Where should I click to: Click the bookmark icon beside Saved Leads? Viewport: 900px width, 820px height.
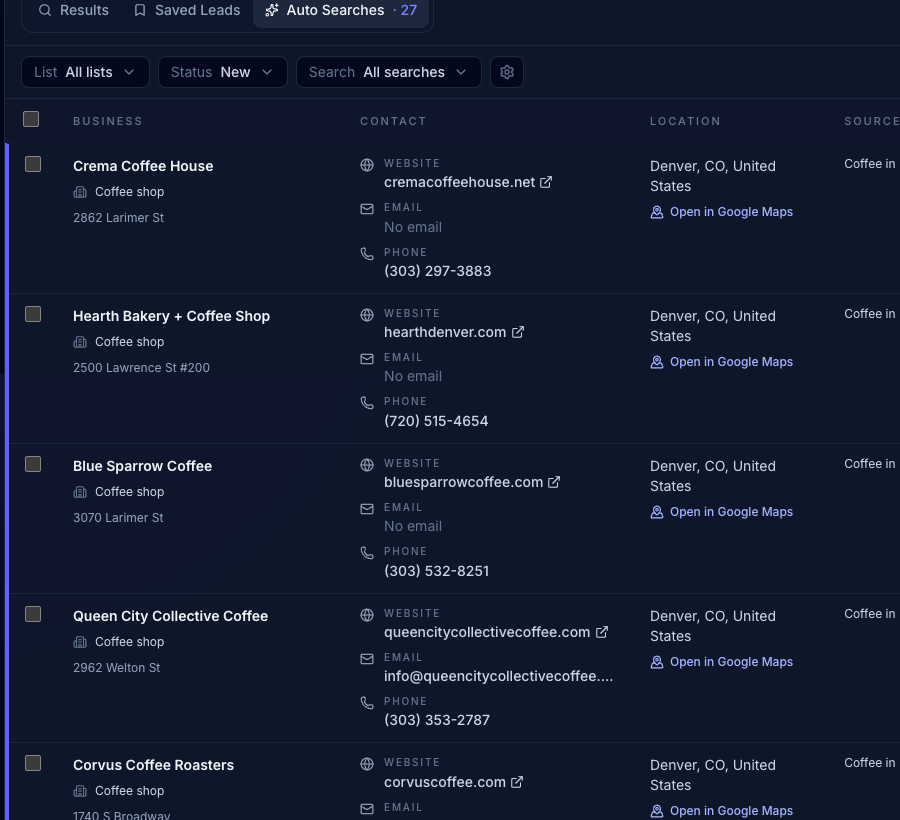pos(139,10)
